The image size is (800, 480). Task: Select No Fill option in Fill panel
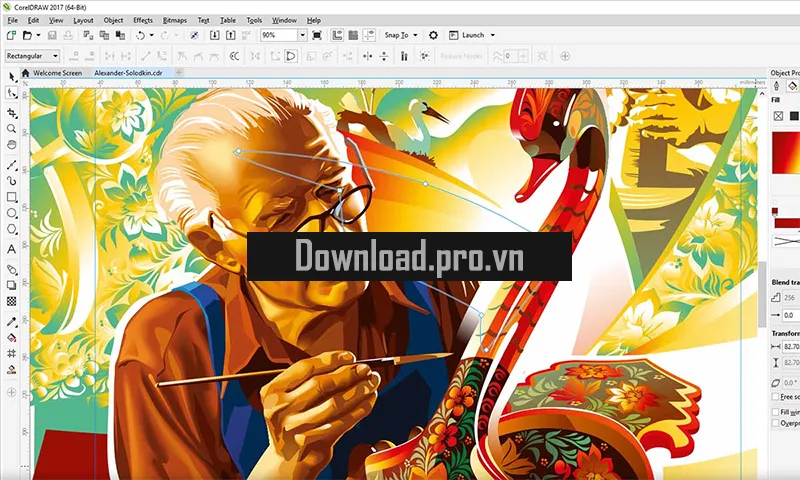tap(778, 116)
